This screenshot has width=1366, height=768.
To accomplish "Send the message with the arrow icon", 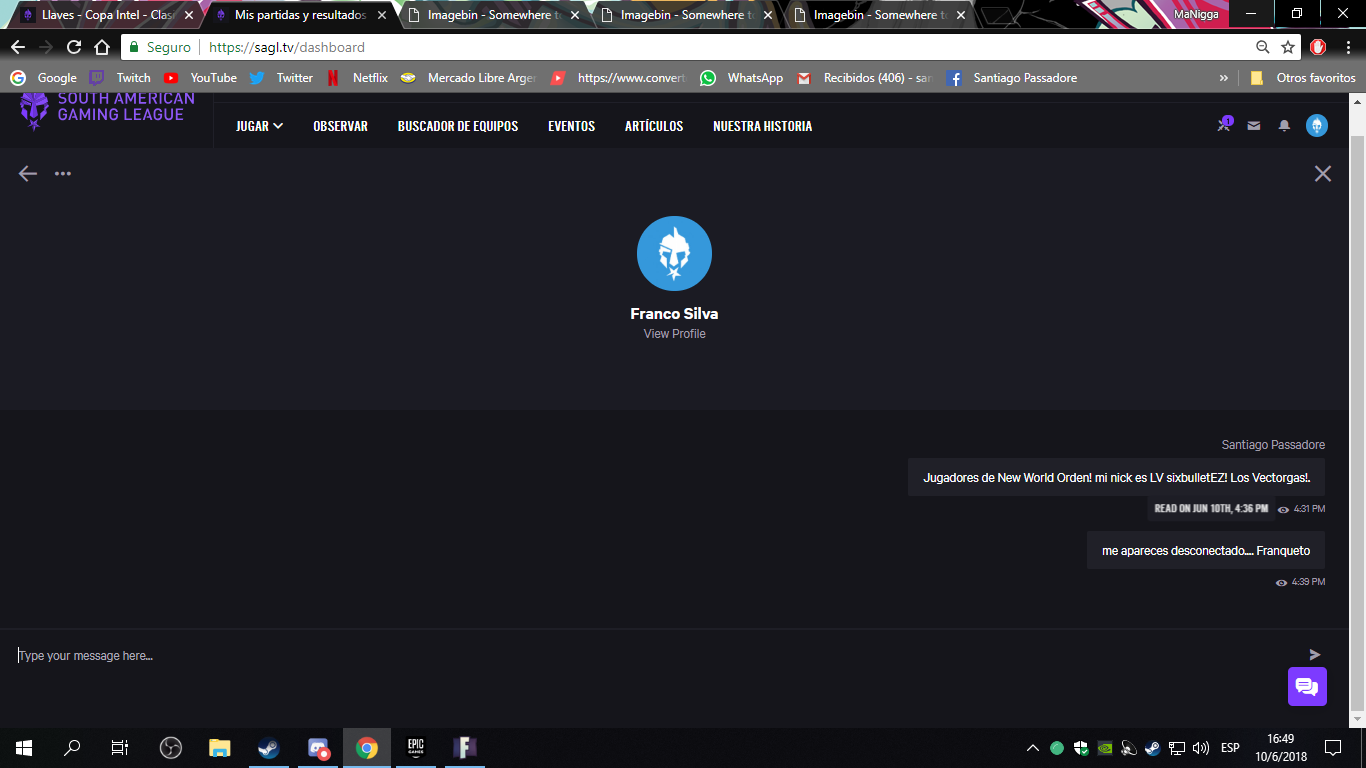I will [x=1315, y=655].
